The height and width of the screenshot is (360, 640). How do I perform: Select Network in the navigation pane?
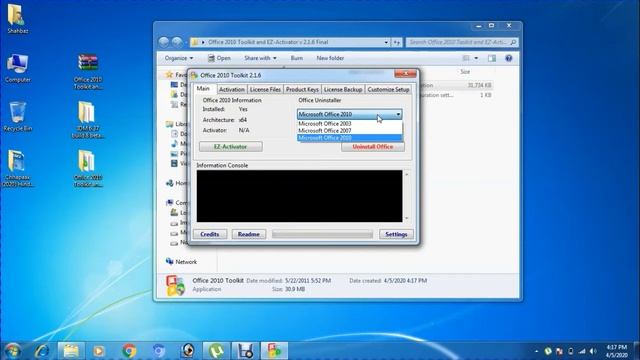(182, 262)
